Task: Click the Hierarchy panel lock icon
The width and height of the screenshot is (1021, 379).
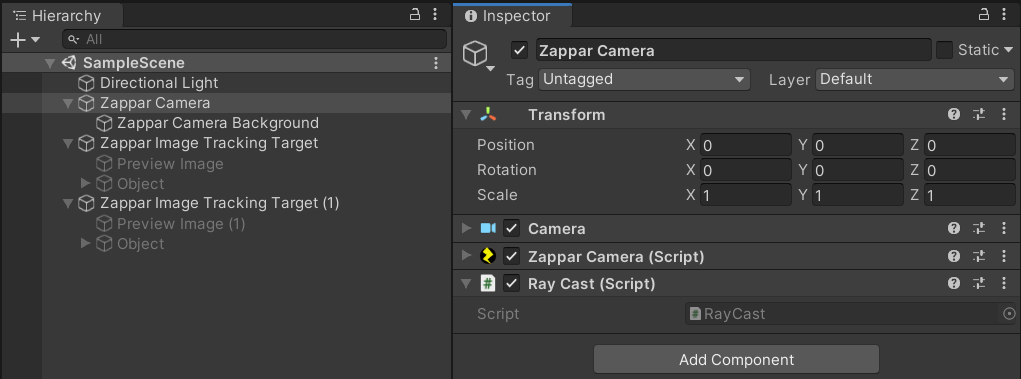Action: [x=415, y=14]
